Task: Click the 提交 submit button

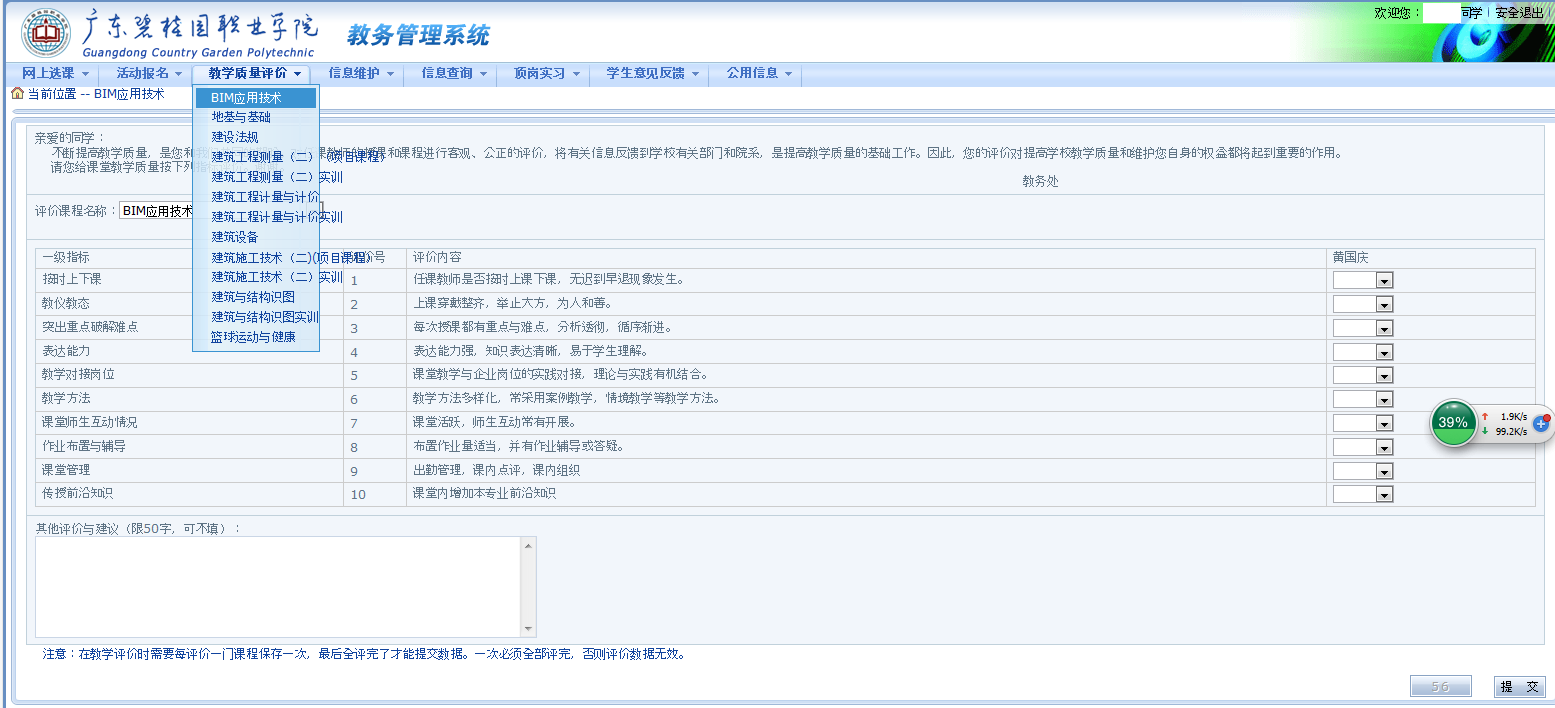Action: 1519,687
